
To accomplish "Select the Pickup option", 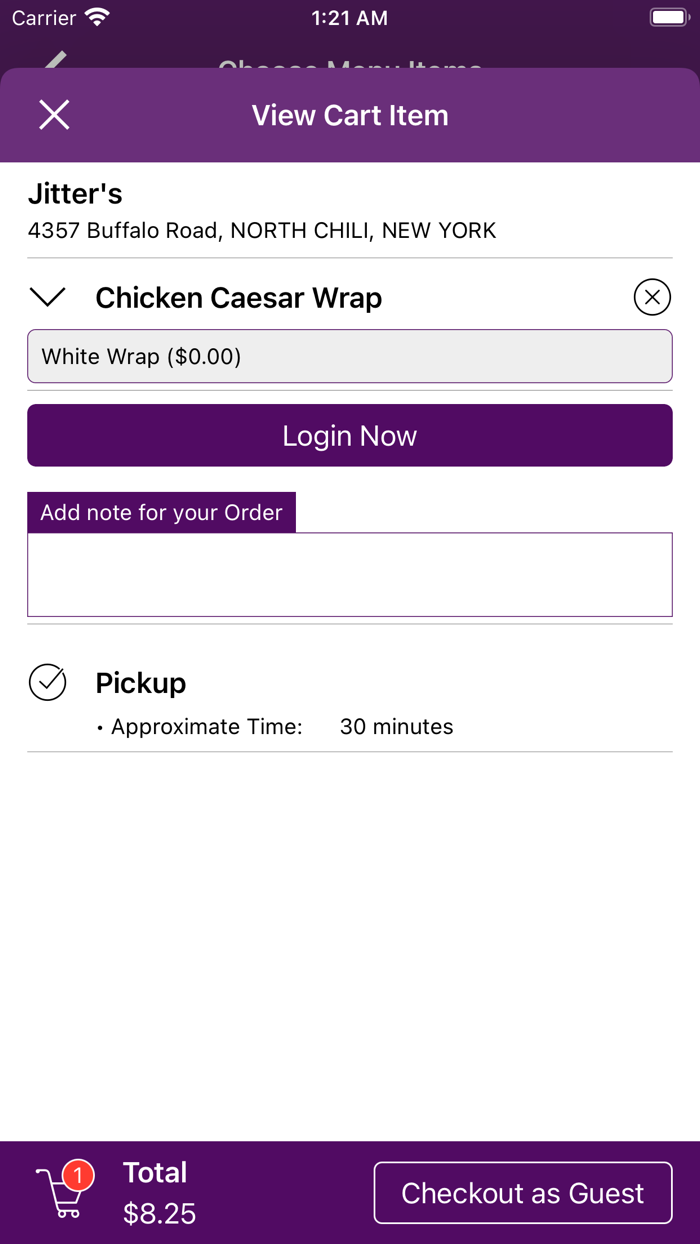I will click(140, 682).
